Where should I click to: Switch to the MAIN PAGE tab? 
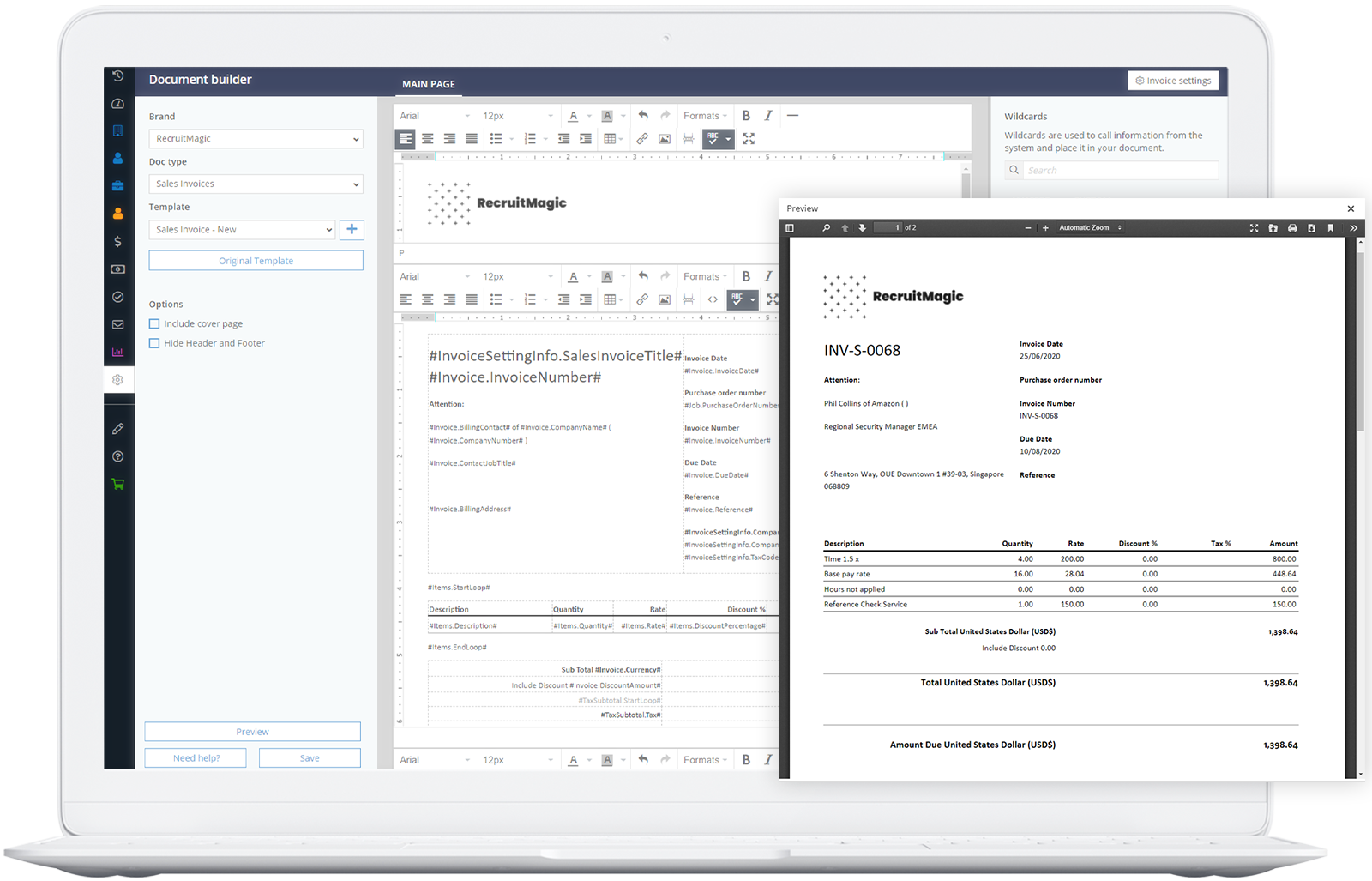point(429,84)
